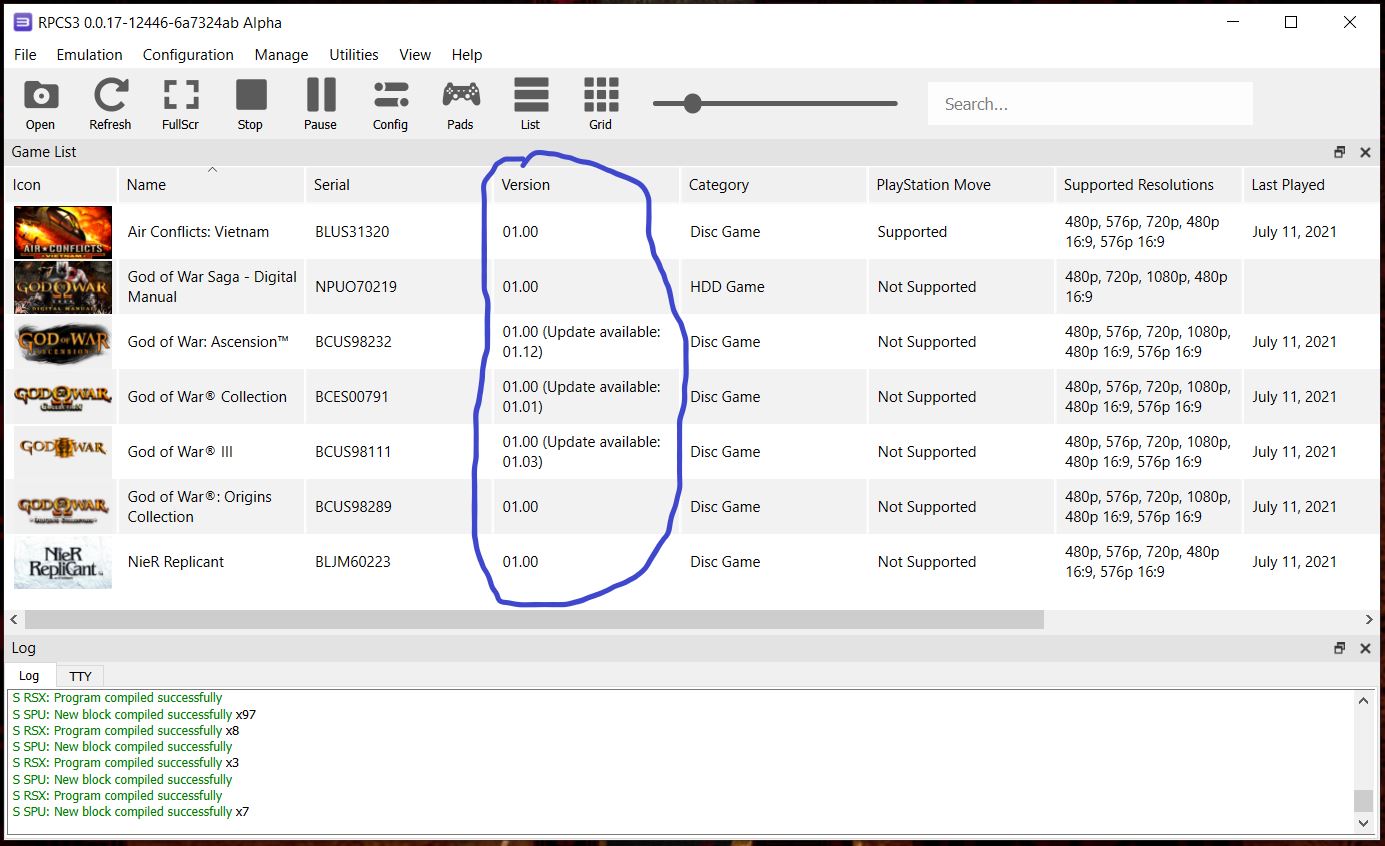Enter fullscreen with FullScr icon
This screenshot has width=1385, height=846.
[180, 104]
